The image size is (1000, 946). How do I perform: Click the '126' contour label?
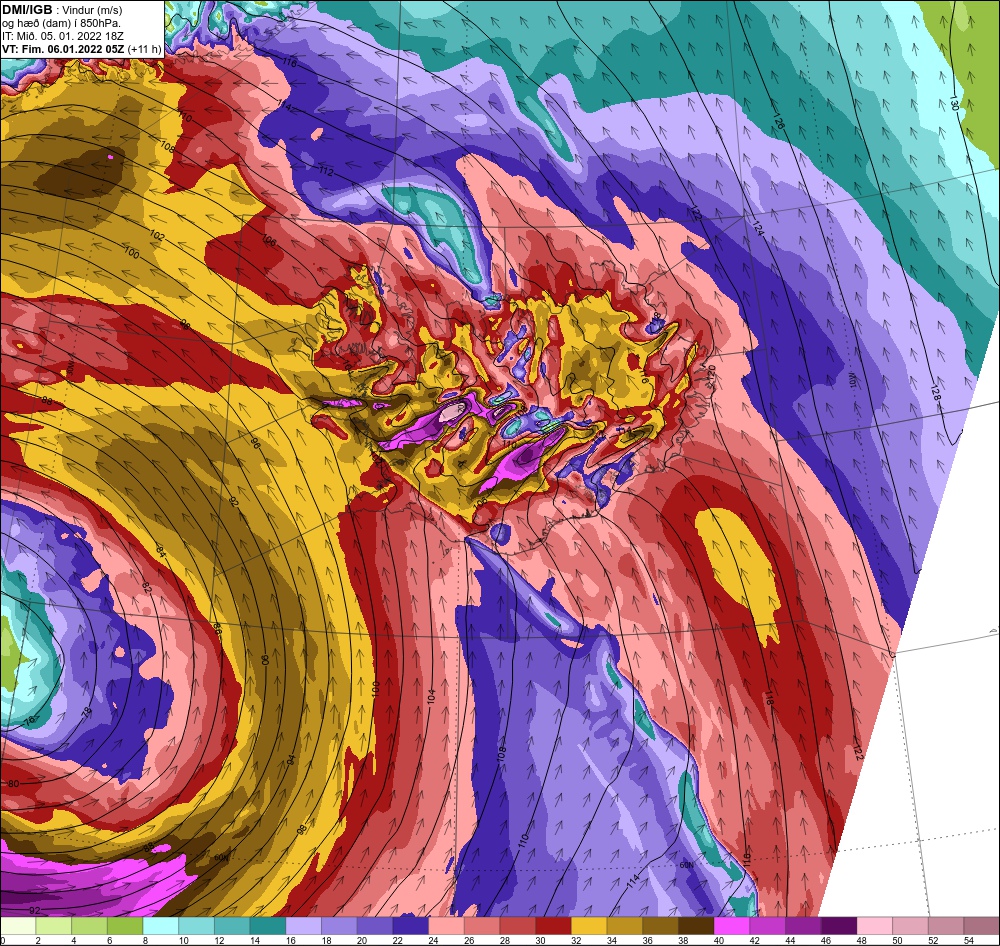[x=778, y=122]
